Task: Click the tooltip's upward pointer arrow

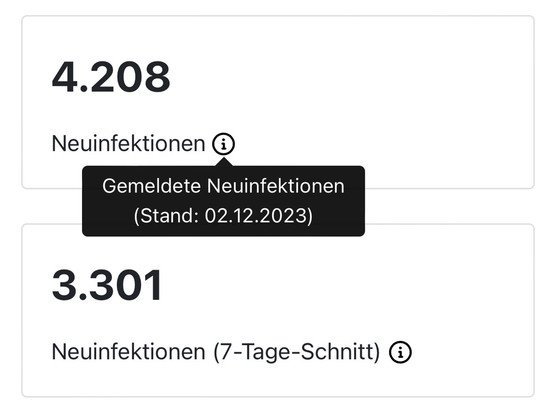Action: 223,162
